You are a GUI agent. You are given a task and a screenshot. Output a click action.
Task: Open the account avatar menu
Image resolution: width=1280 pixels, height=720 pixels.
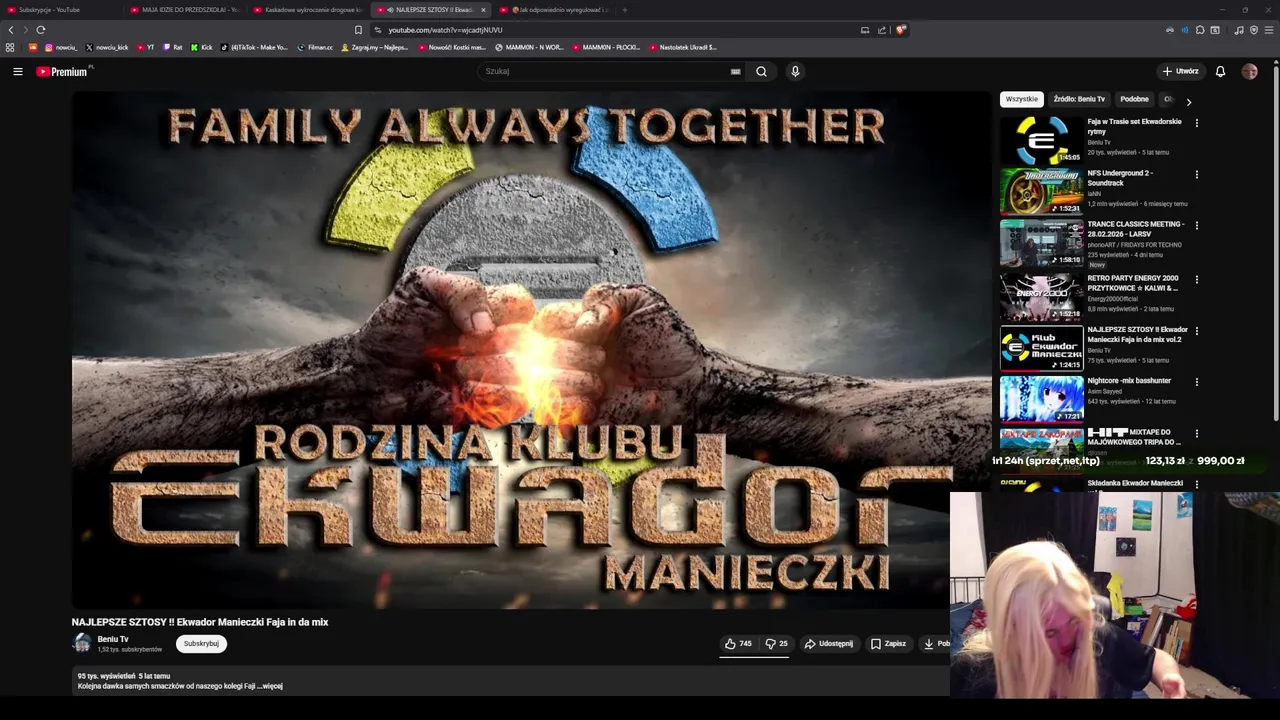[x=1249, y=71]
